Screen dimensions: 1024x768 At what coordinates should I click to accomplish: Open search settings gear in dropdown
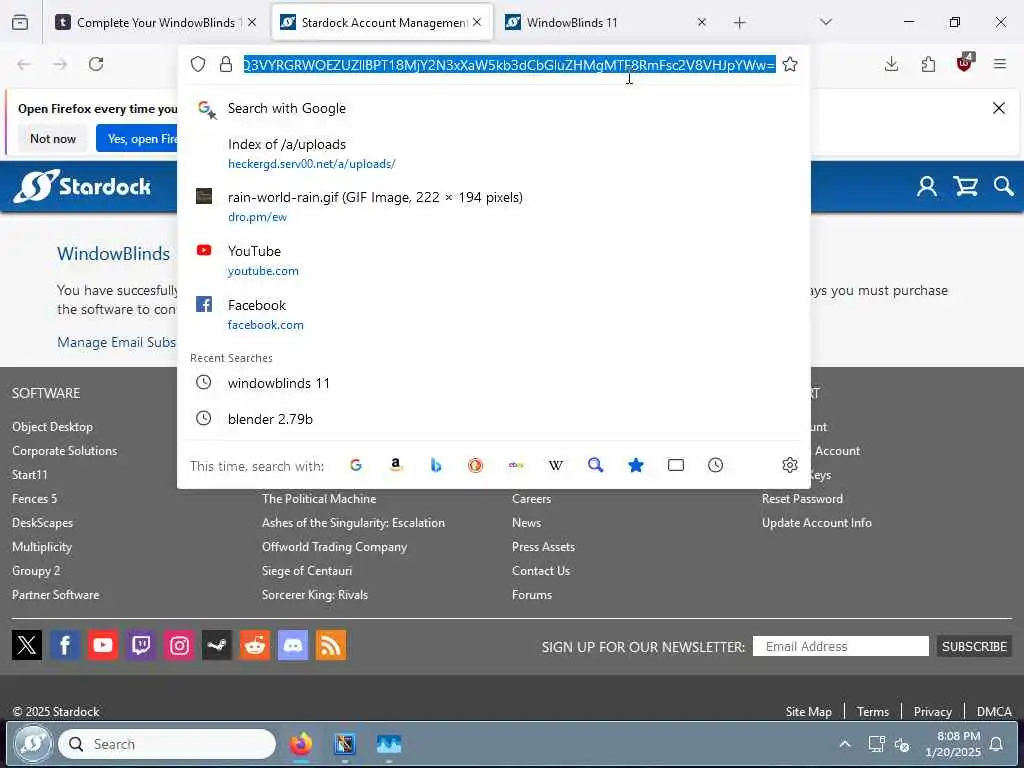(x=790, y=465)
